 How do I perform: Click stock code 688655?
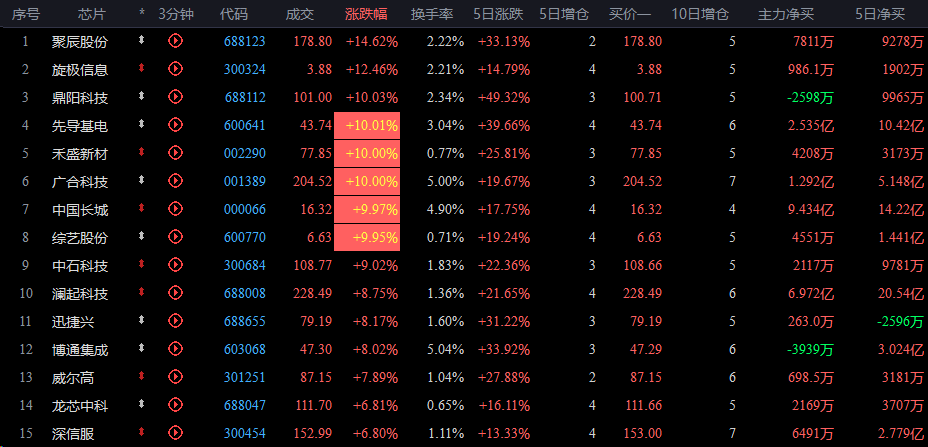tap(245, 321)
